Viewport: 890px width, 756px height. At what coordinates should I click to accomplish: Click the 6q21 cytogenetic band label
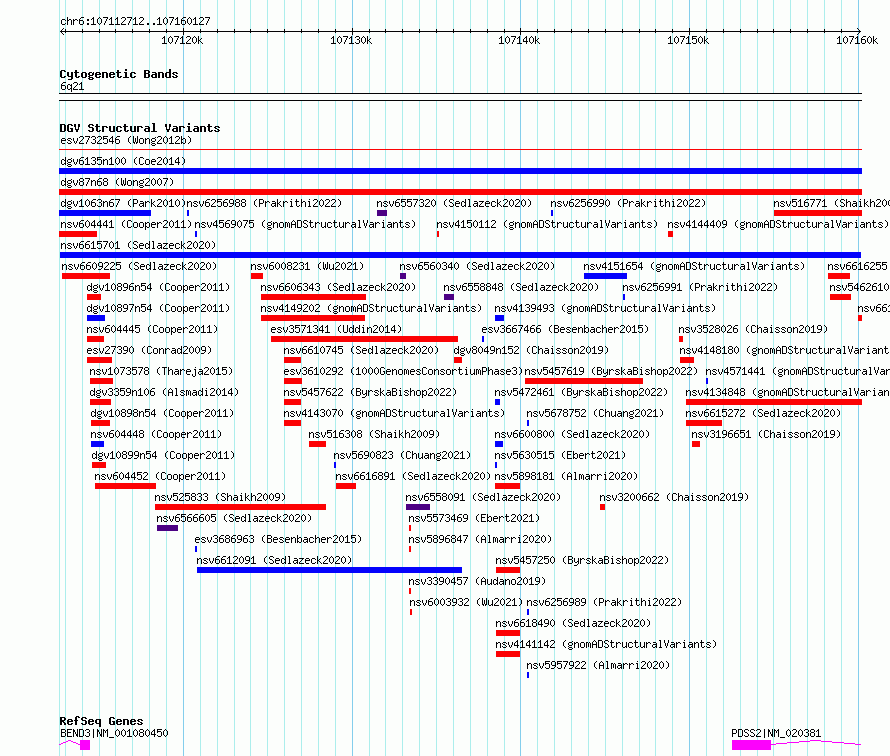coord(72,86)
